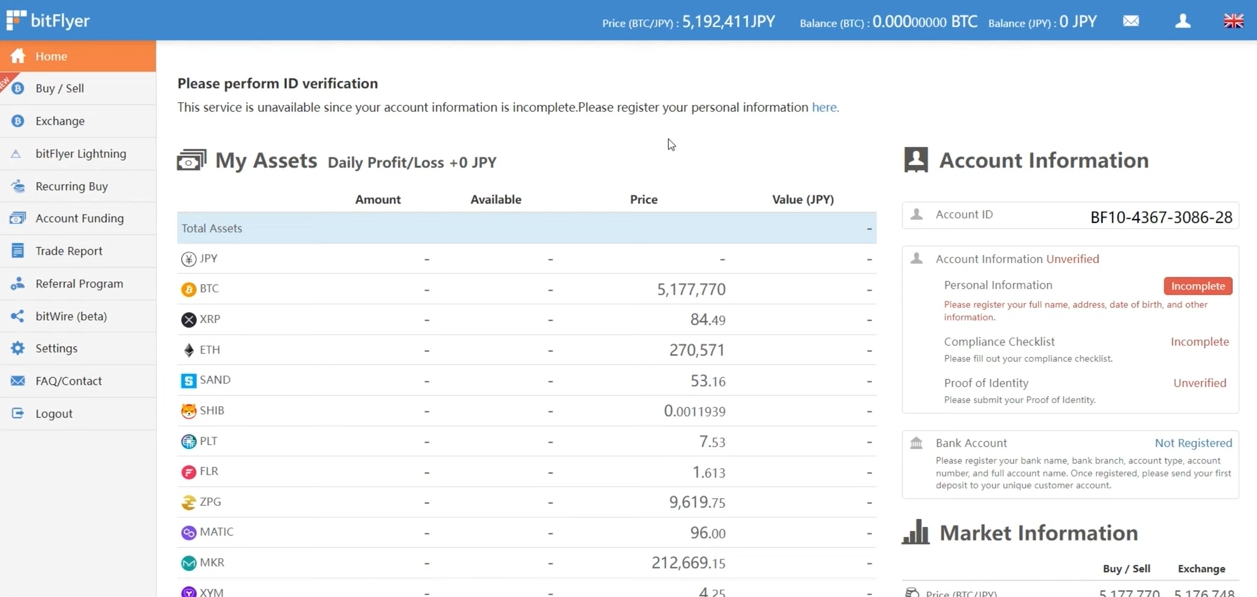Click the Logout arrow icon
Screen dimensions: 1257x597
(18, 413)
